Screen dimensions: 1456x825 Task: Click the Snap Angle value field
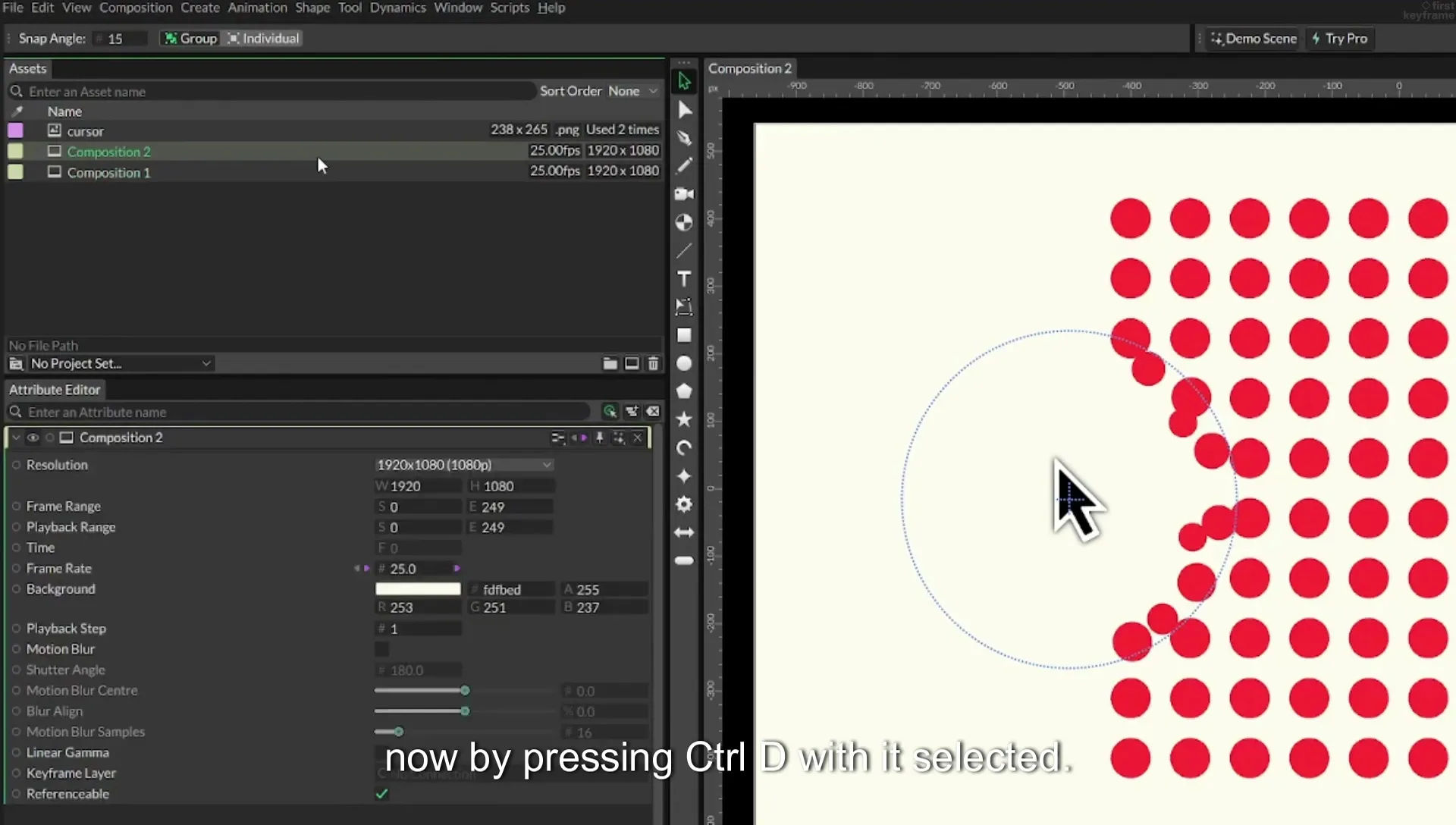point(121,39)
